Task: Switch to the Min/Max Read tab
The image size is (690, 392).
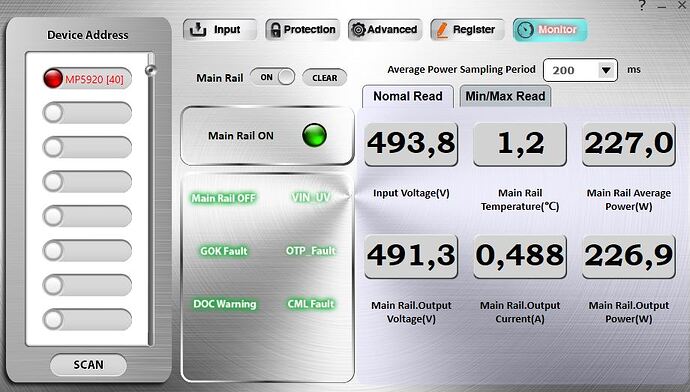Action: click(x=505, y=96)
